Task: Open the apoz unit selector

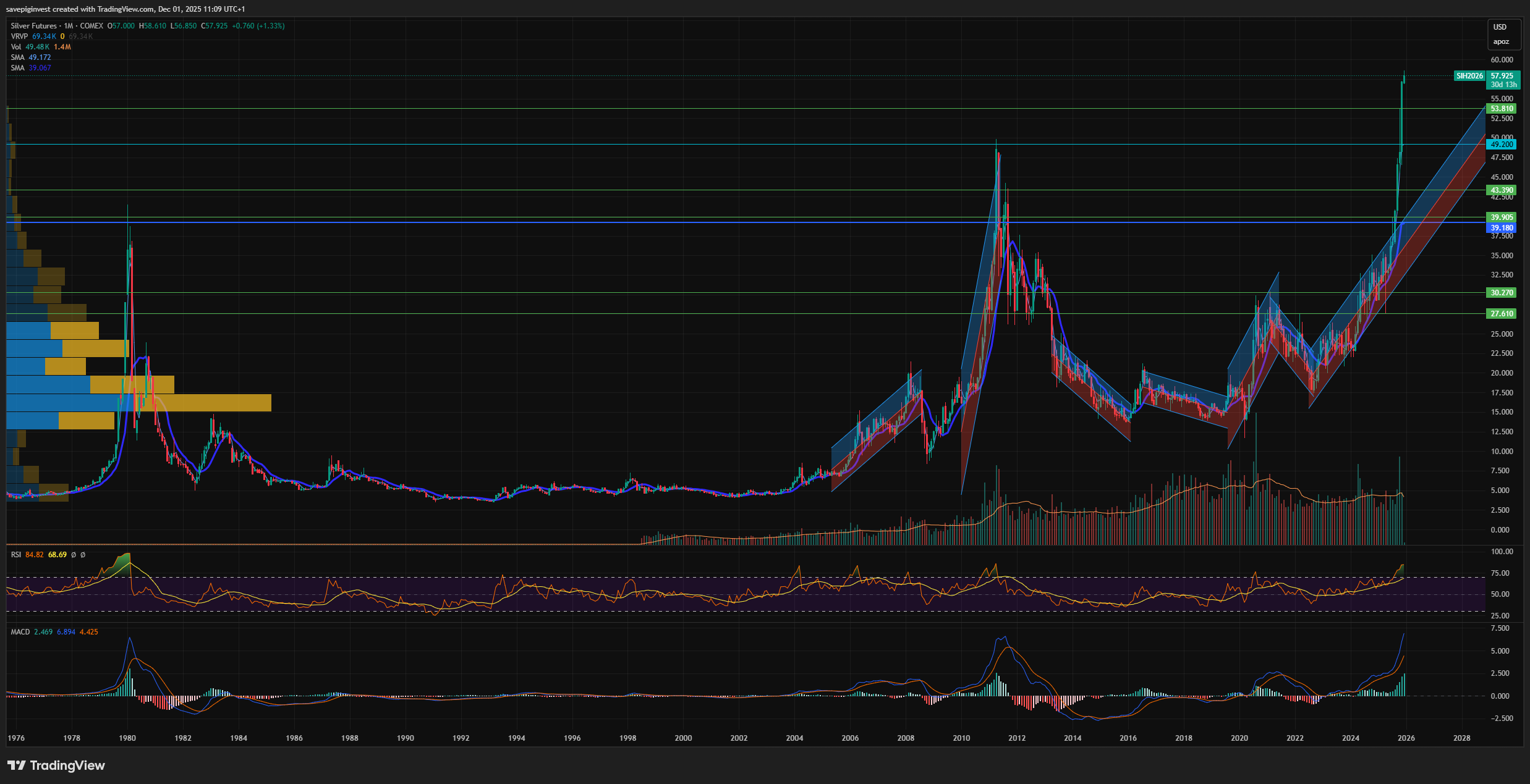Action: [1500, 42]
